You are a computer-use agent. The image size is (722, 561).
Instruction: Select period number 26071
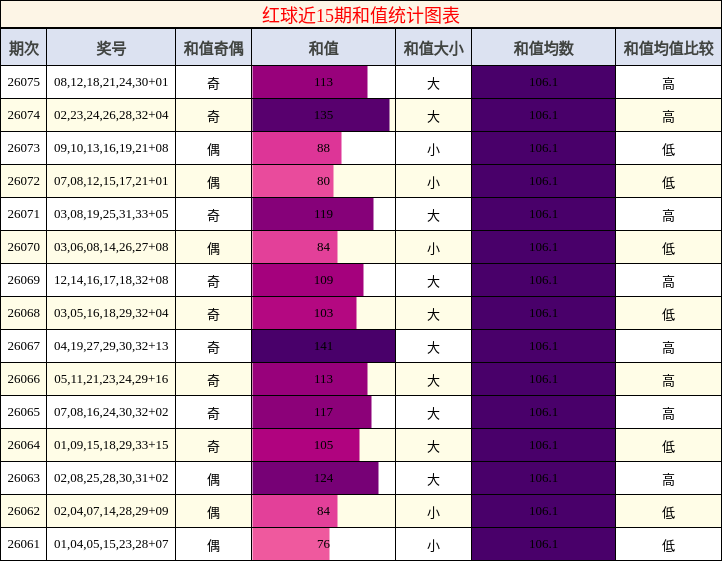23,214
